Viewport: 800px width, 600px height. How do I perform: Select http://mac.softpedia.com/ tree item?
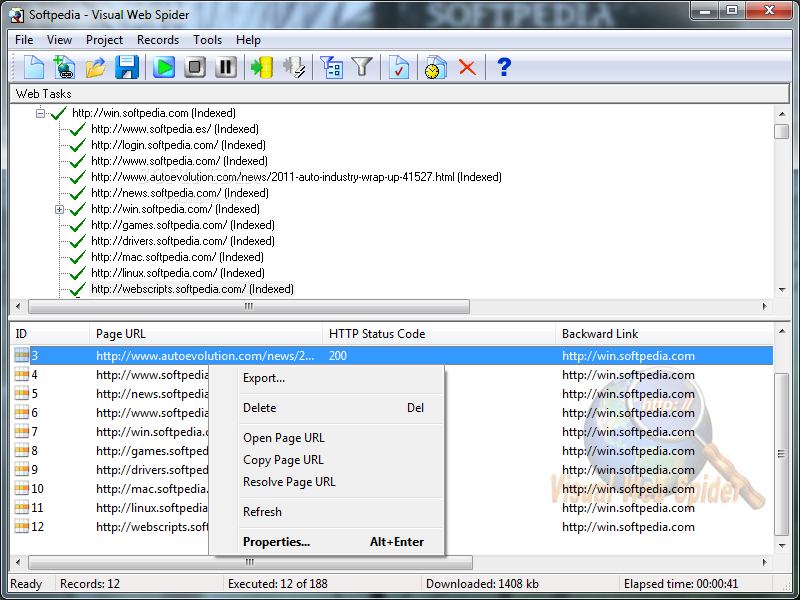(x=178, y=257)
